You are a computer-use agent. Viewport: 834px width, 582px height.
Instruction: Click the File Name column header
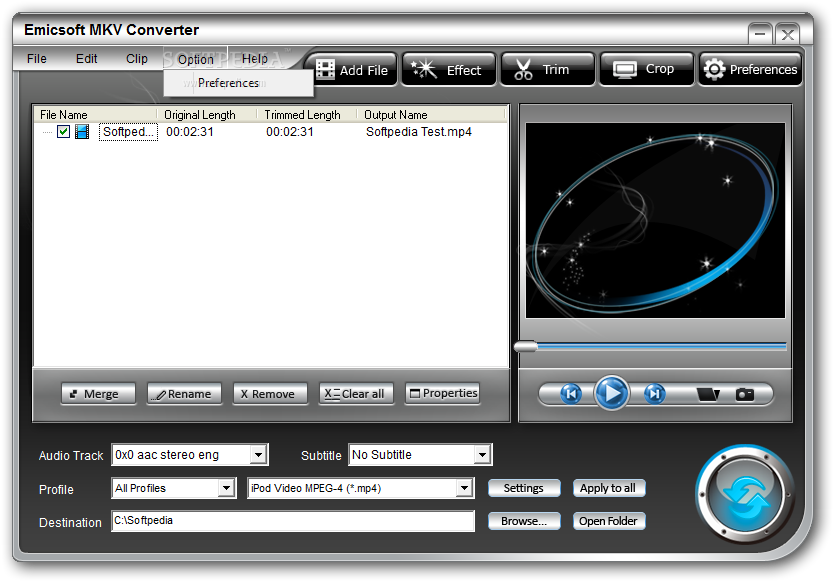96,114
